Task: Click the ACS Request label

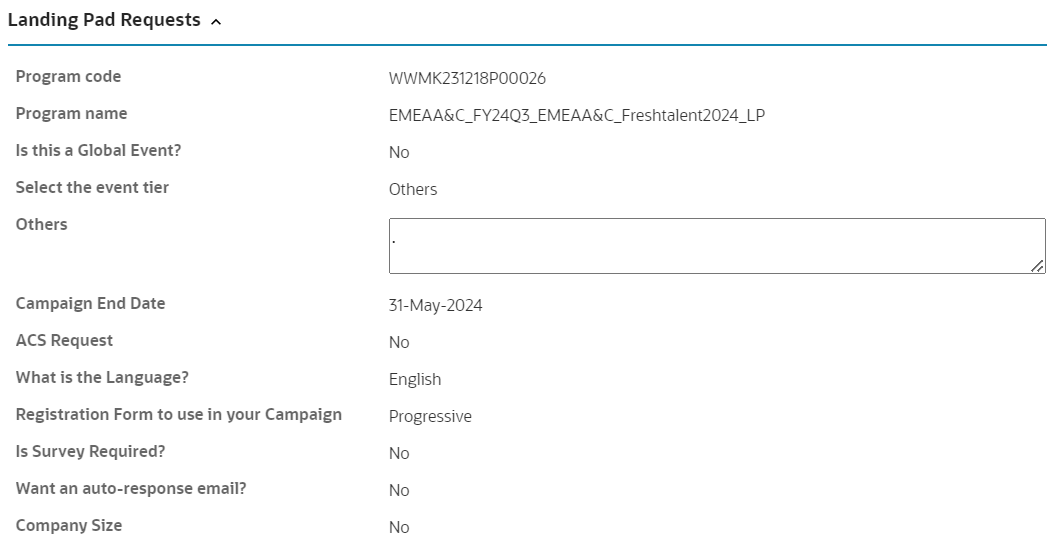Action: (x=64, y=341)
